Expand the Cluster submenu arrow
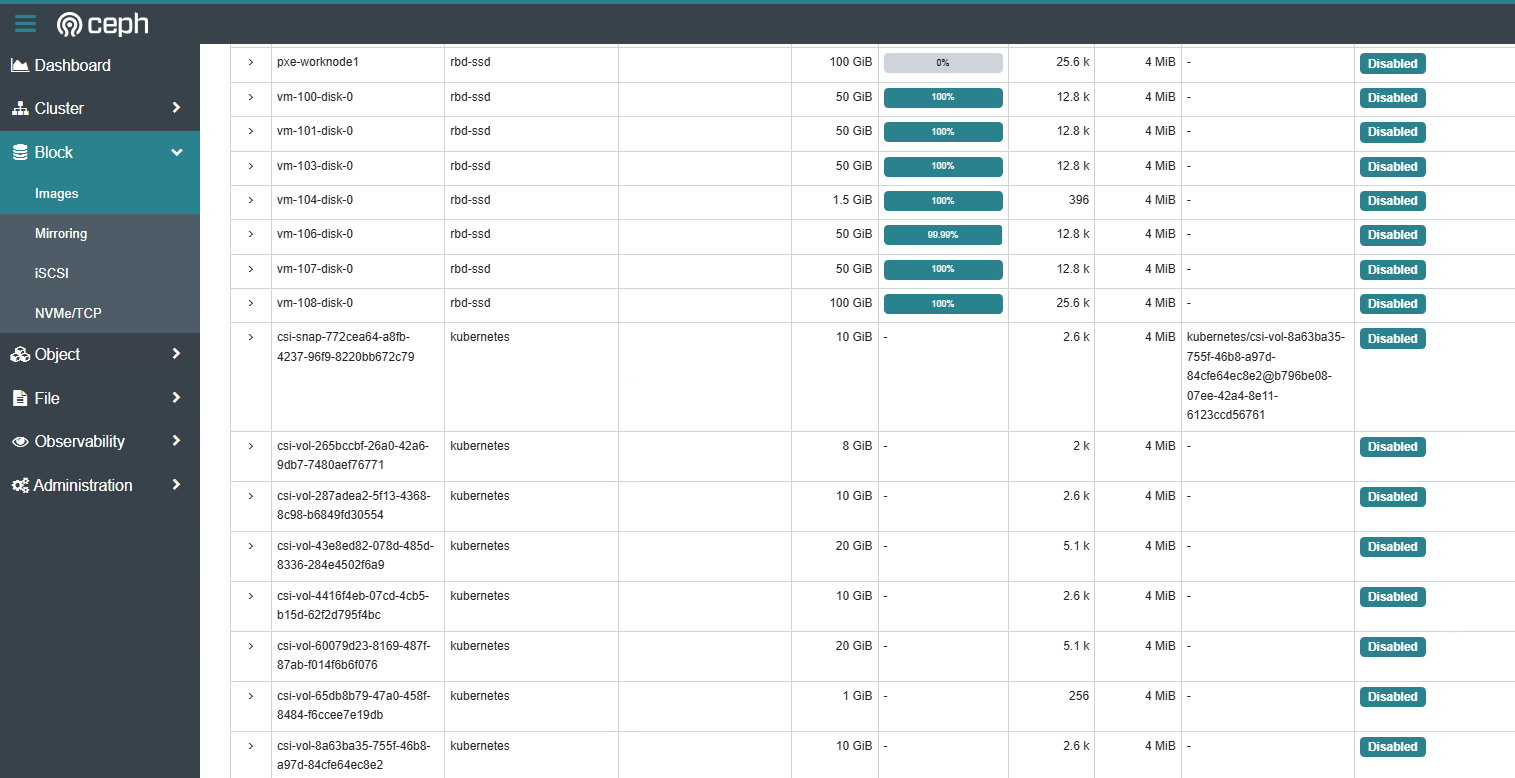The height and width of the screenshot is (778, 1515). point(176,108)
